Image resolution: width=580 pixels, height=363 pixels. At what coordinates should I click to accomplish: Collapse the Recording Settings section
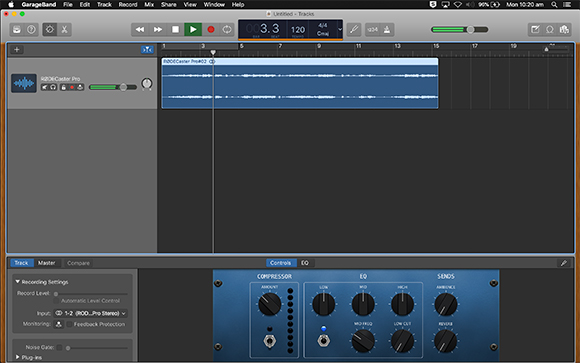pyautogui.click(x=17, y=282)
